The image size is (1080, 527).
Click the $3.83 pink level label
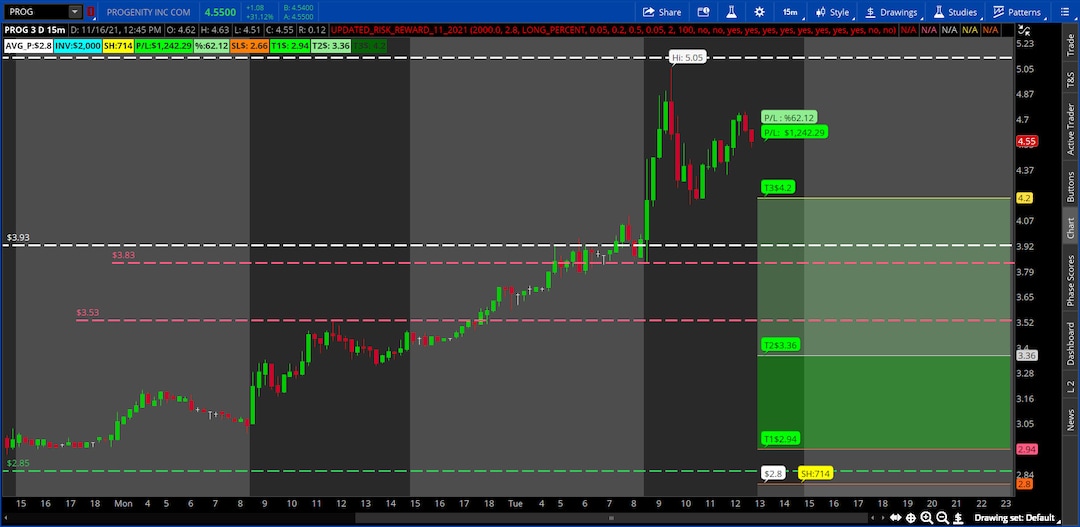coord(123,255)
